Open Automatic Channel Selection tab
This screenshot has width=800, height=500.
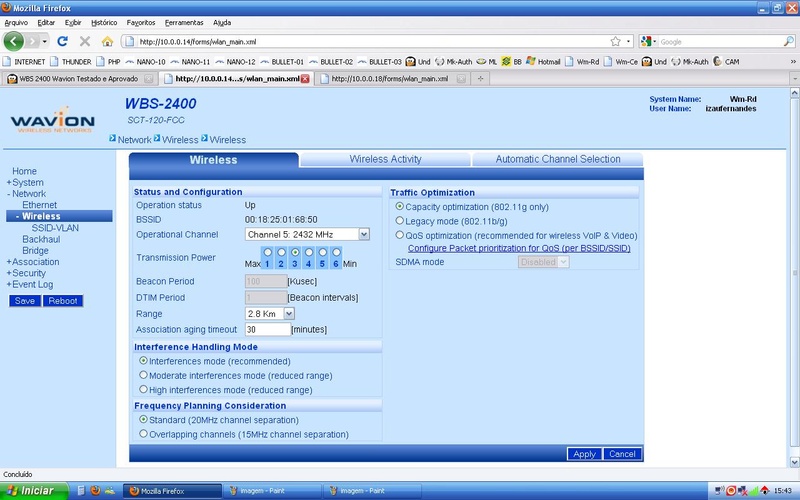(558, 159)
